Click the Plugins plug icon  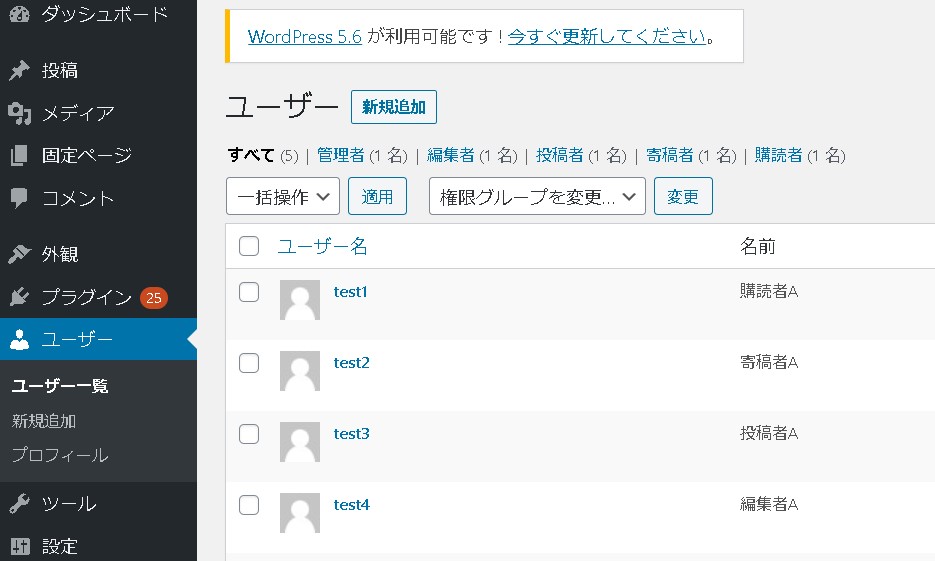click(19, 297)
